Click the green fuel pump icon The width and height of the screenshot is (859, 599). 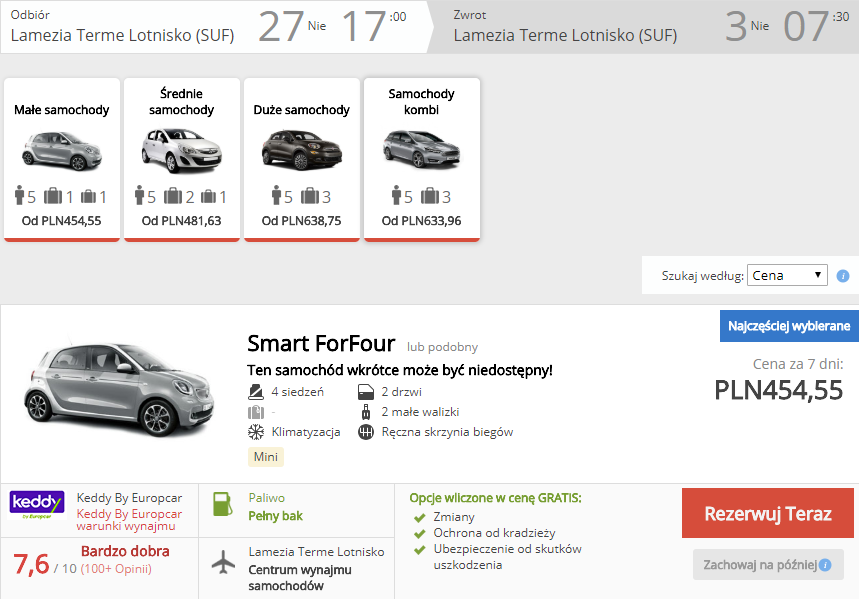click(x=222, y=504)
